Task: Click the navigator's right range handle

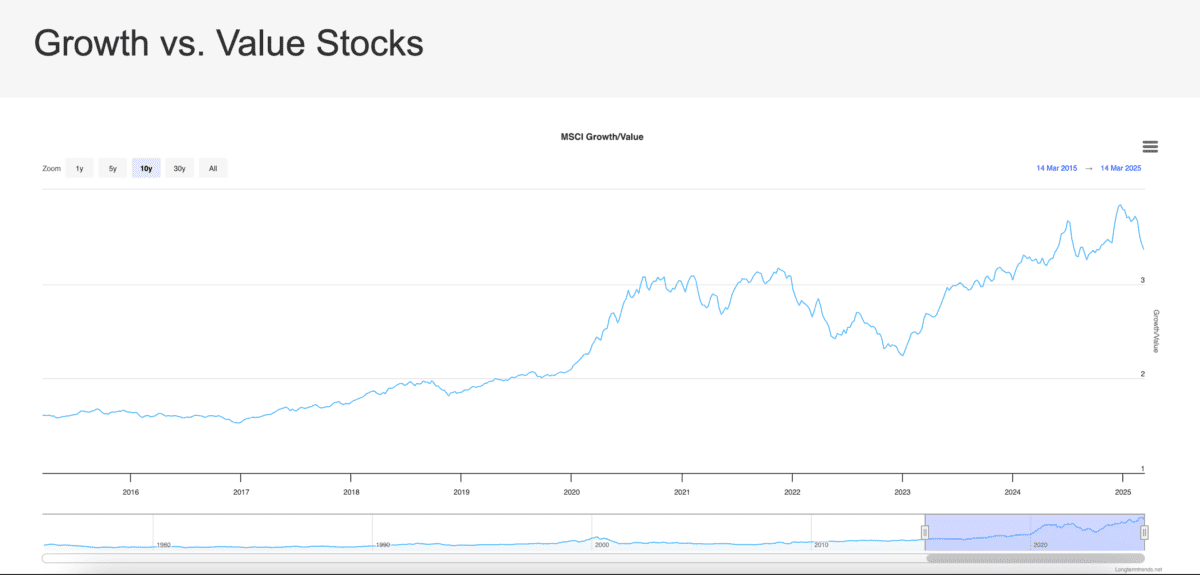Action: pyautogui.click(x=1144, y=532)
